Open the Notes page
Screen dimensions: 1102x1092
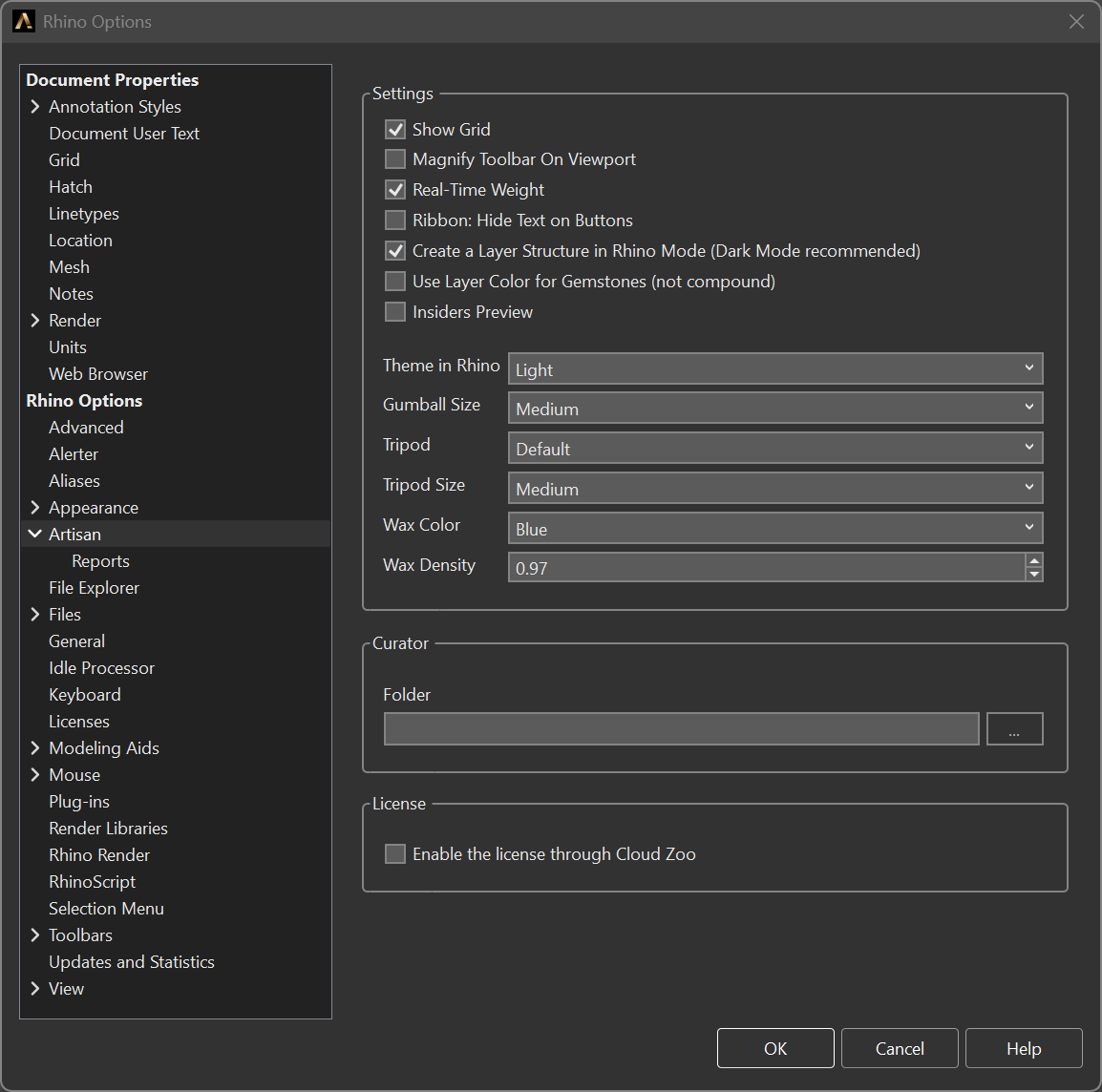coord(71,294)
